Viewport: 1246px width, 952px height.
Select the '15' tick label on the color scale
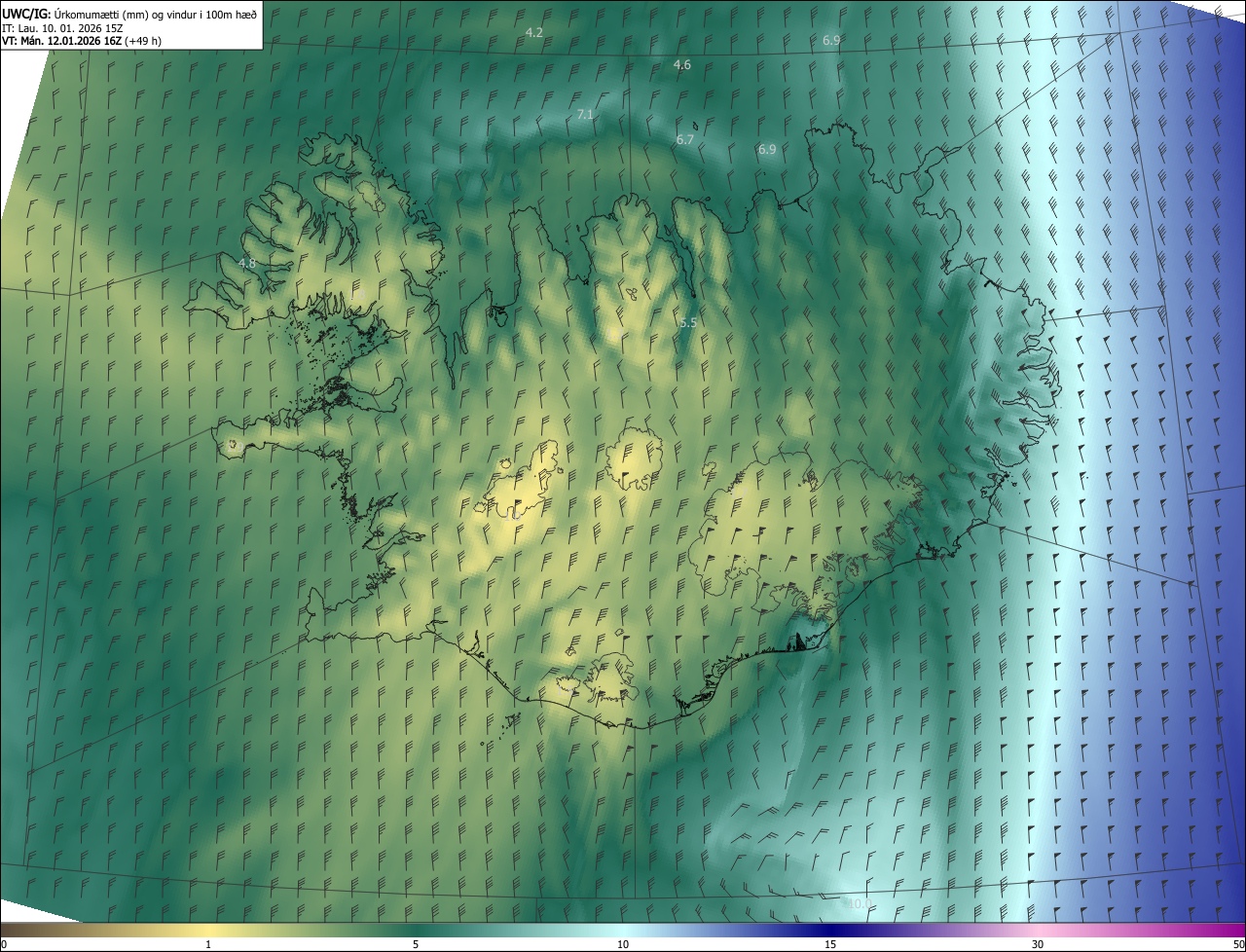(x=830, y=944)
